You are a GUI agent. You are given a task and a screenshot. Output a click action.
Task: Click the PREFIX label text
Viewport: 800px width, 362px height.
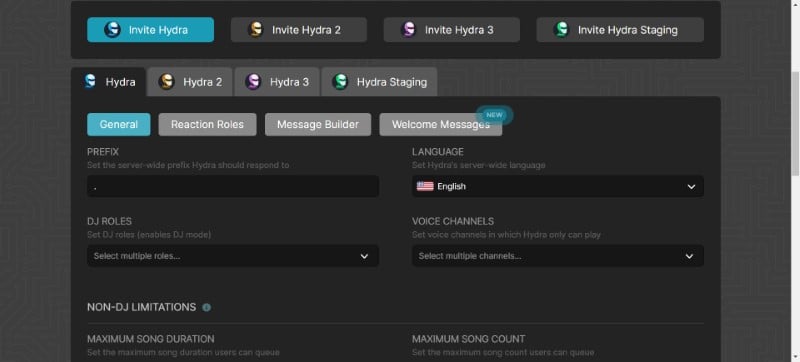pos(103,152)
